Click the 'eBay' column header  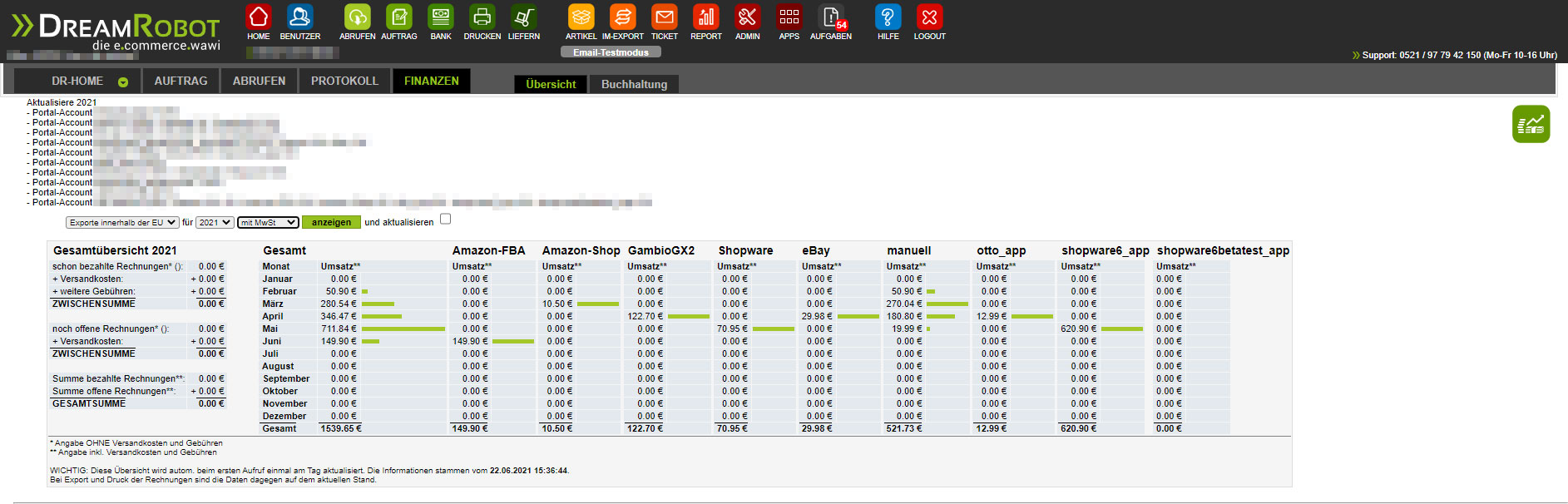816,250
